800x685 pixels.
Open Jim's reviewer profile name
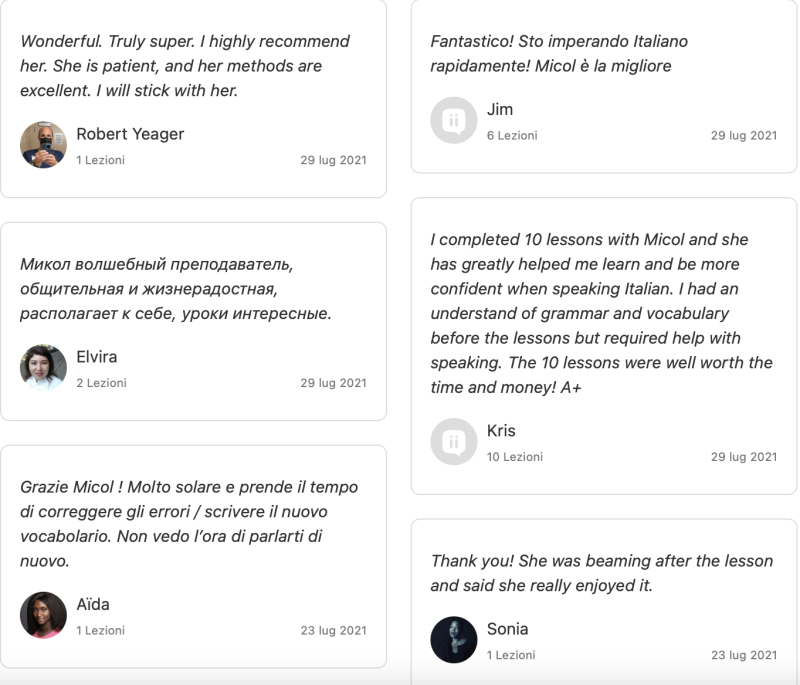[500, 109]
